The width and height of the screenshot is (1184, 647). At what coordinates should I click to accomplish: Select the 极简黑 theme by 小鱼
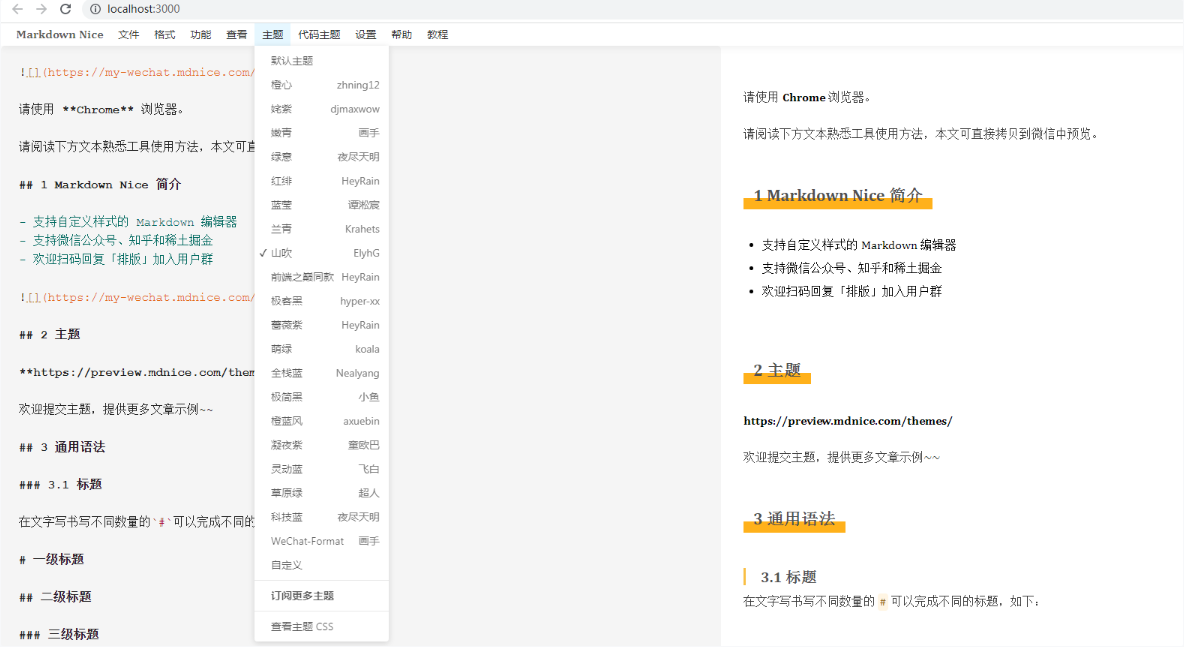click(x=322, y=397)
